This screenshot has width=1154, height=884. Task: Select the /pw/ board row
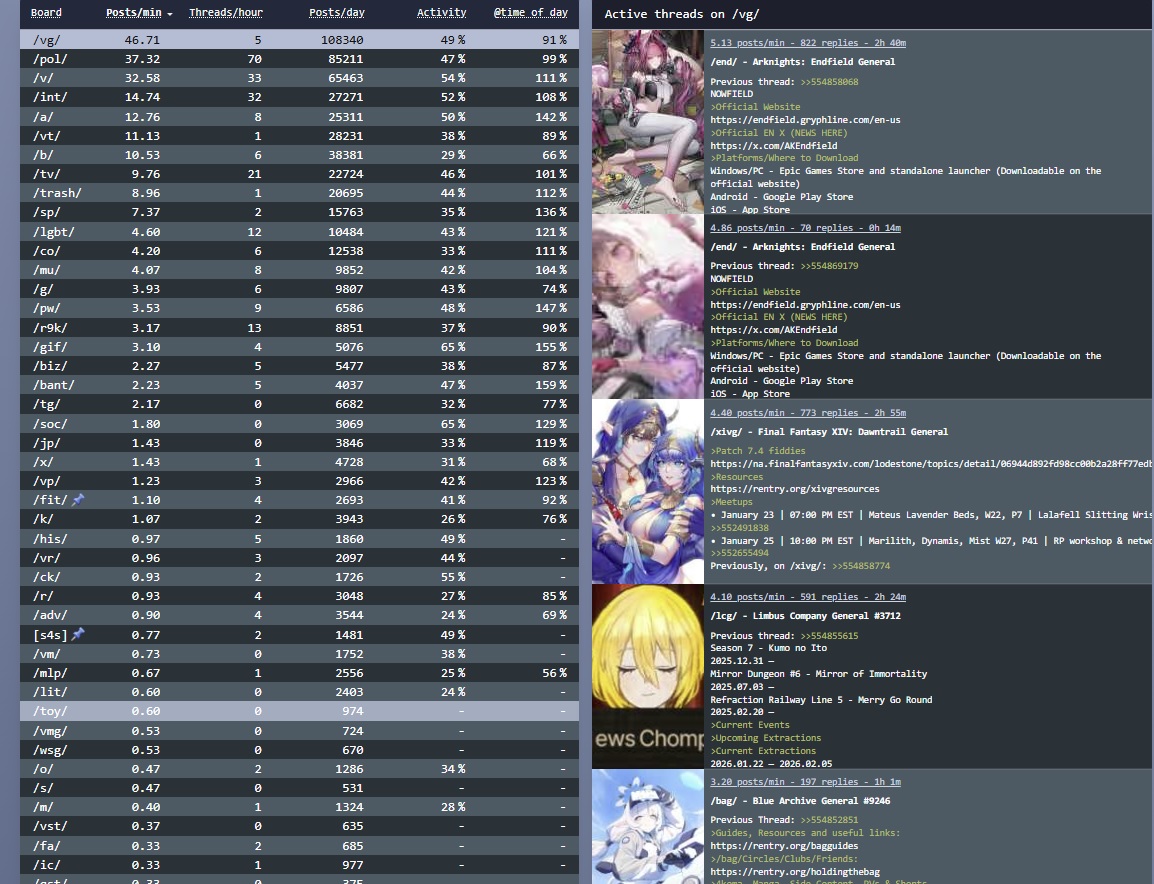tap(300, 308)
